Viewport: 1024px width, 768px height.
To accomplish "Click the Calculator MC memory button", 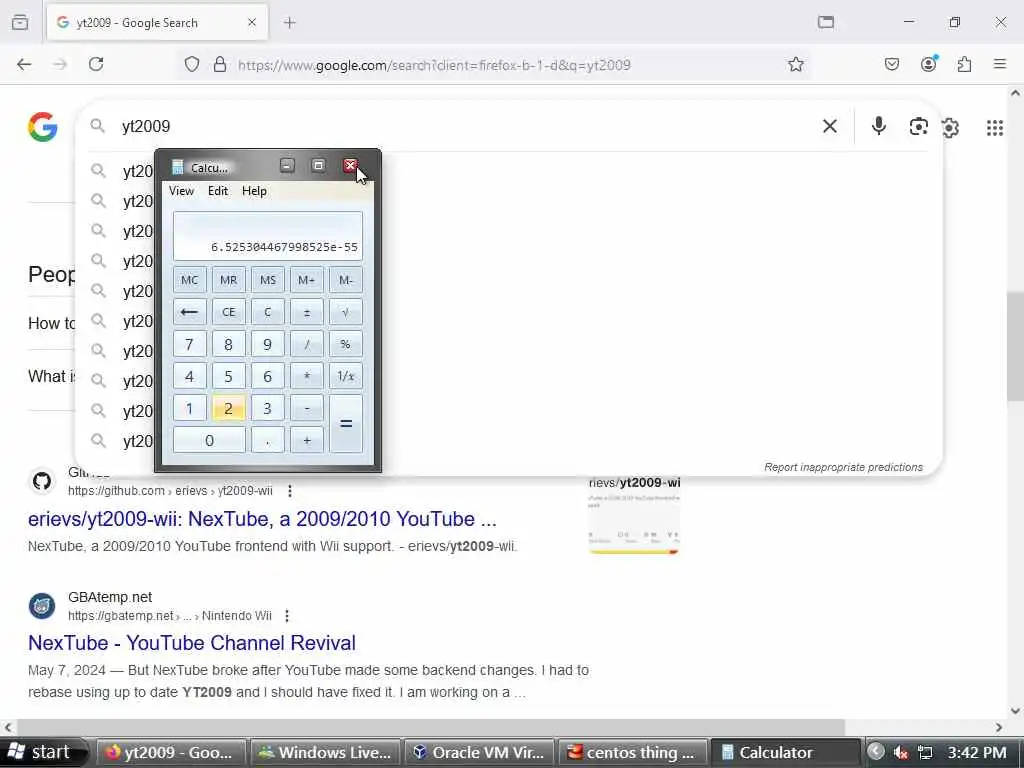I will pyautogui.click(x=189, y=280).
